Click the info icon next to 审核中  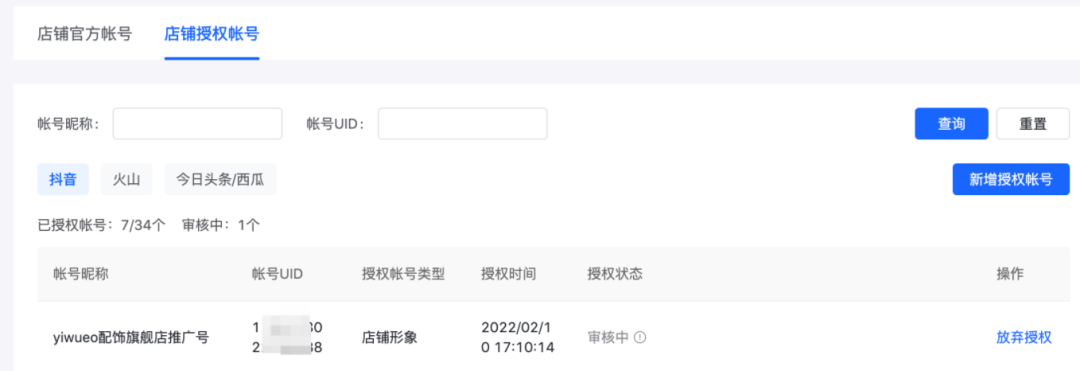640,337
